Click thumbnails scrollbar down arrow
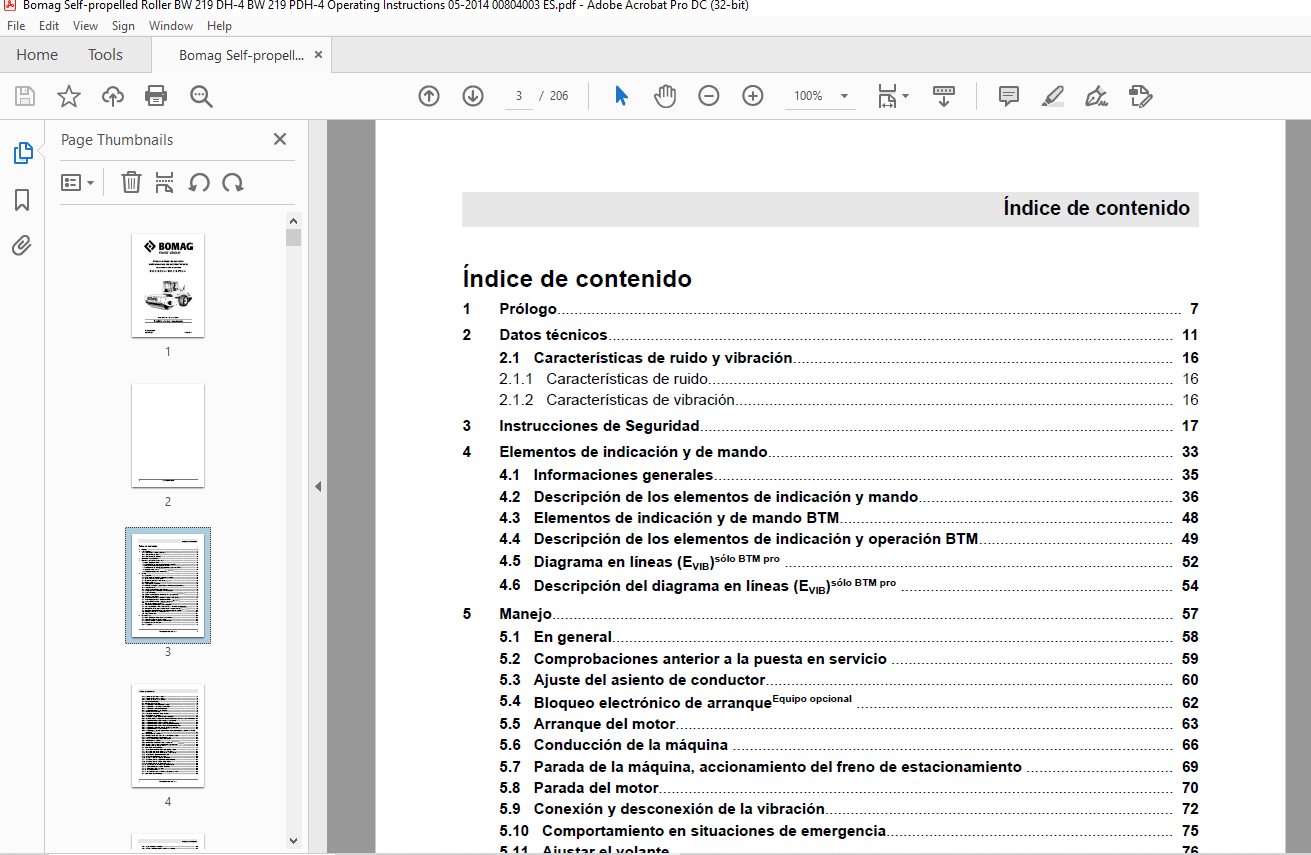 [293, 841]
